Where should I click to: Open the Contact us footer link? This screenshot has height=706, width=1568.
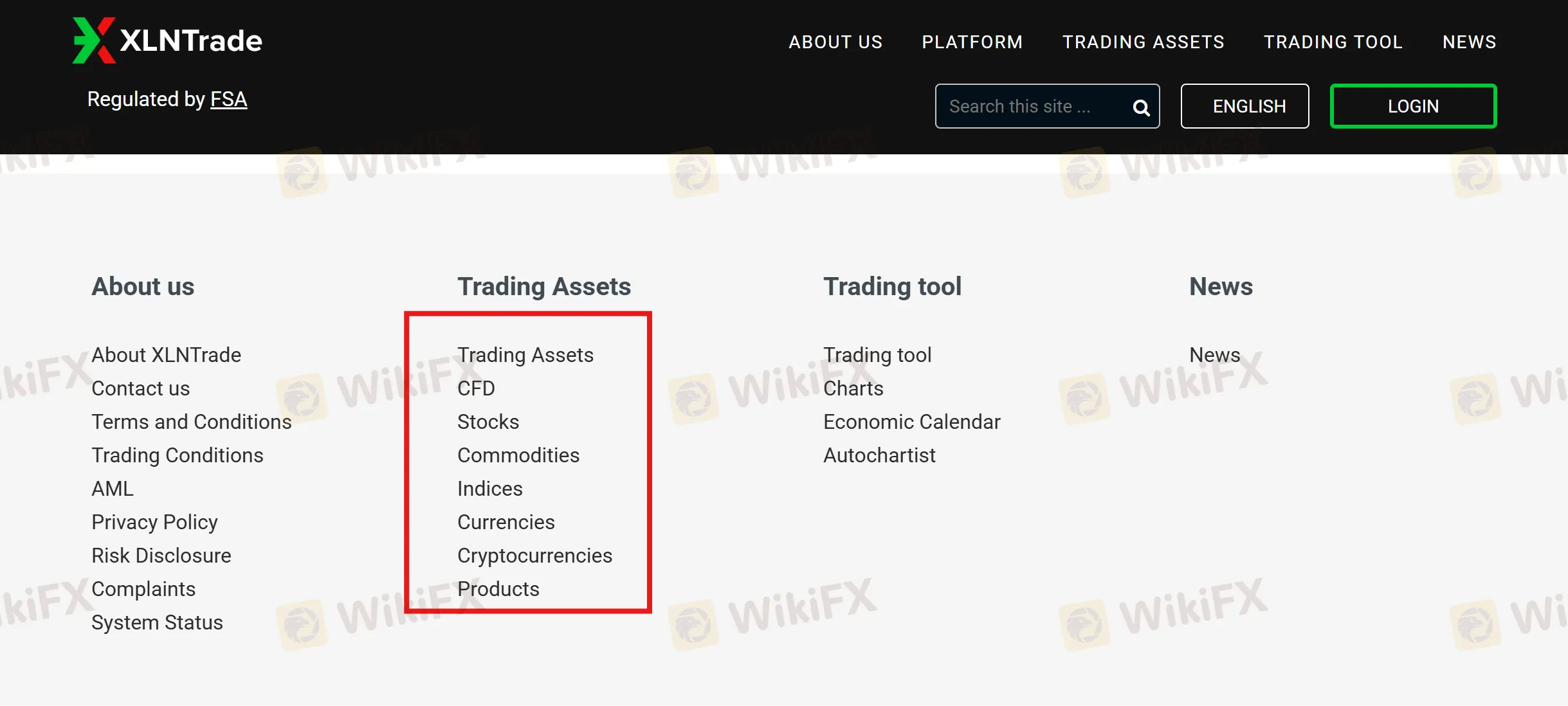tap(140, 388)
